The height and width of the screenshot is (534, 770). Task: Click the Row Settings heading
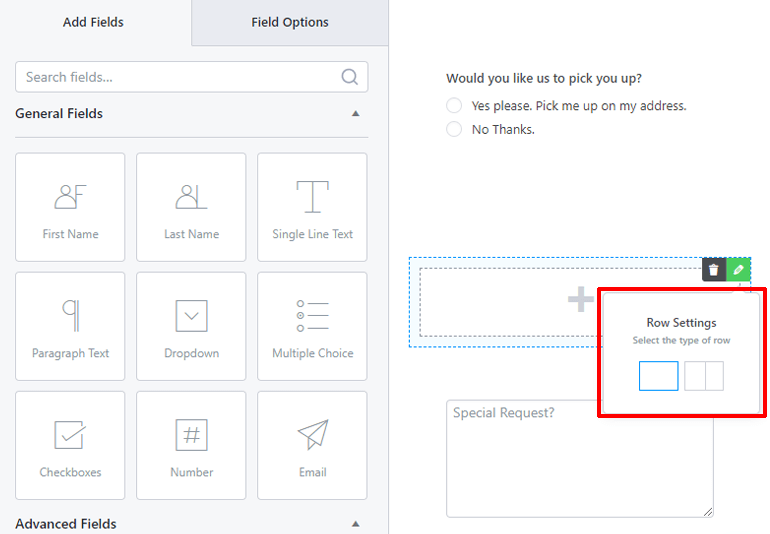click(x=681, y=323)
